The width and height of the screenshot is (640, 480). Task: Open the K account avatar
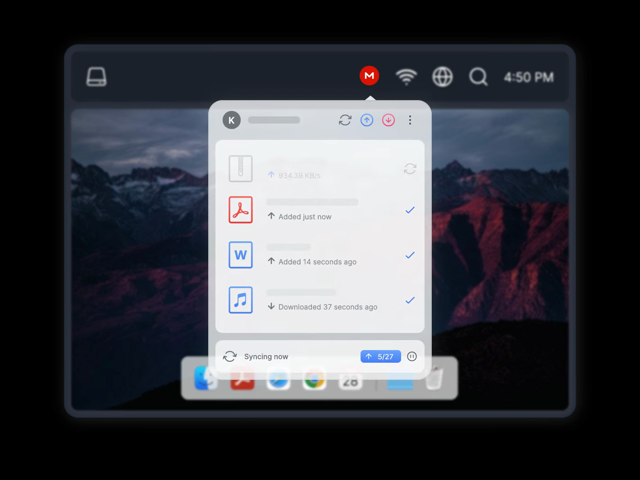point(231,120)
